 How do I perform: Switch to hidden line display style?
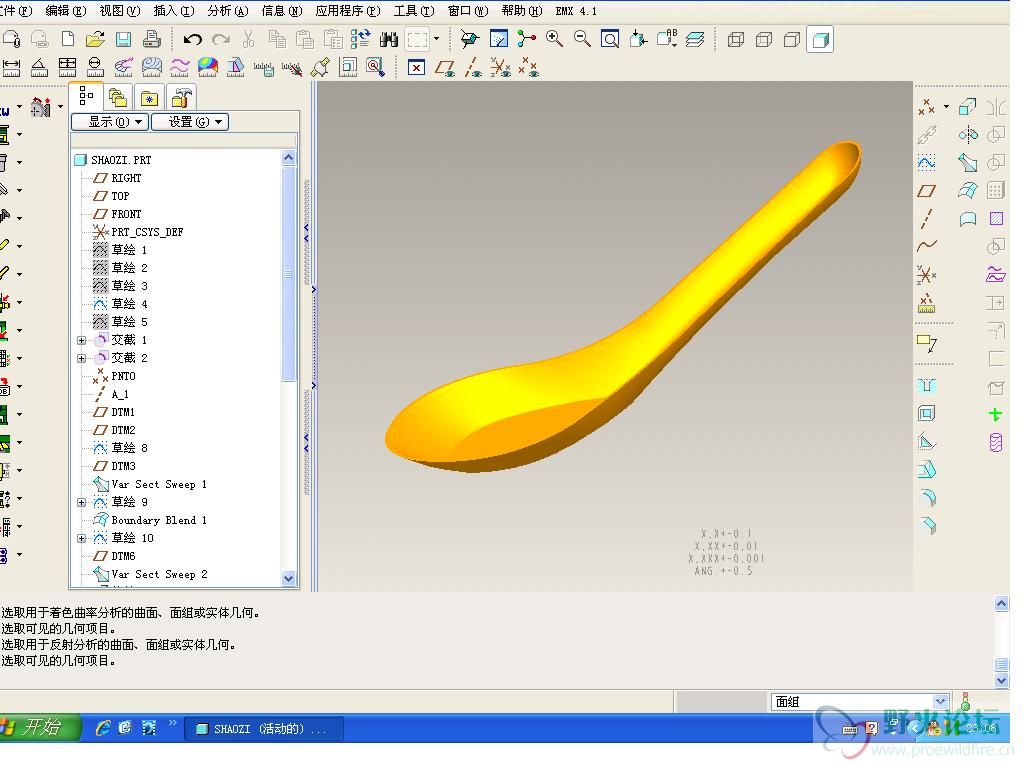point(764,40)
